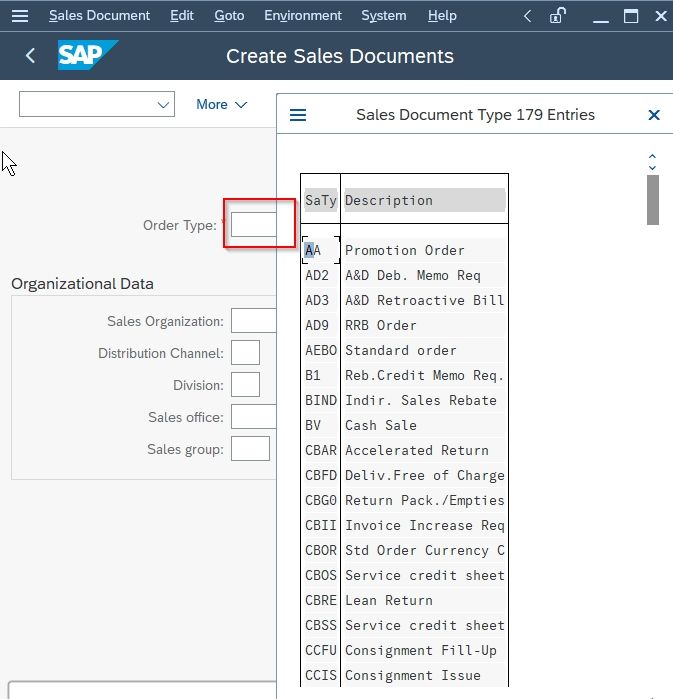This screenshot has height=699, width=673.
Task: Select Indir. Sales Rebate description
Action: (421, 400)
